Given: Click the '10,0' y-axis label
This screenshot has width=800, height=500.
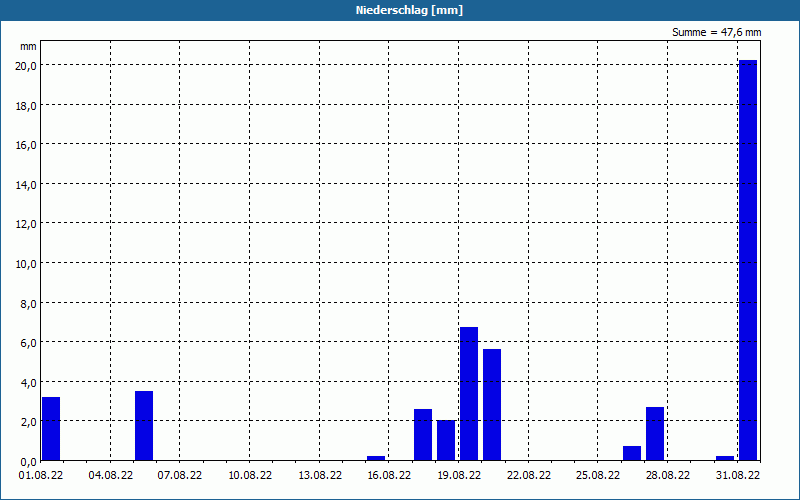Looking at the screenshot, I should point(26,264).
